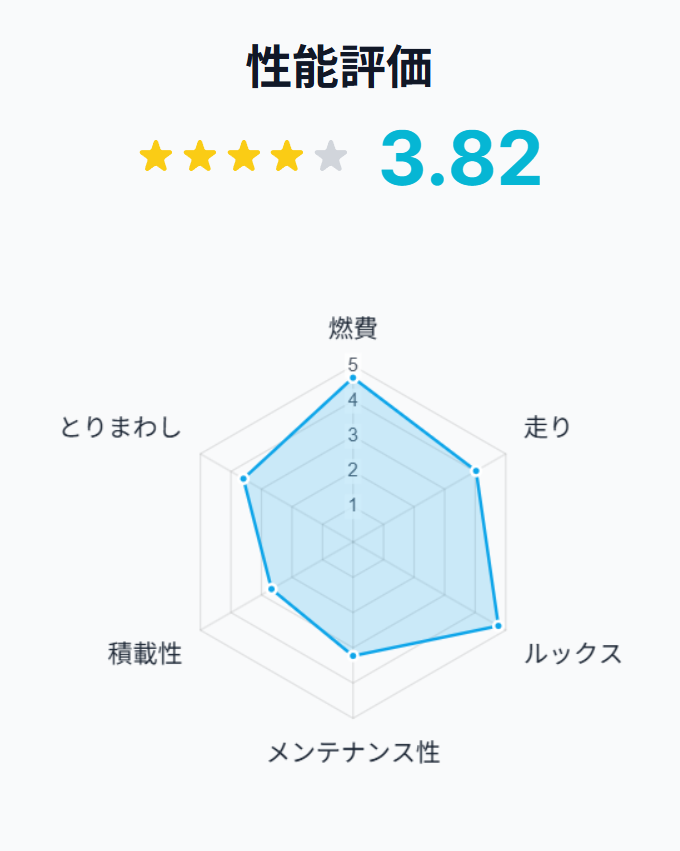The width and height of the screenshot is (680, 851).
Task: Select the 積載性 data point on radar chart
Action: pyautogui.click(x=272, y=589)
